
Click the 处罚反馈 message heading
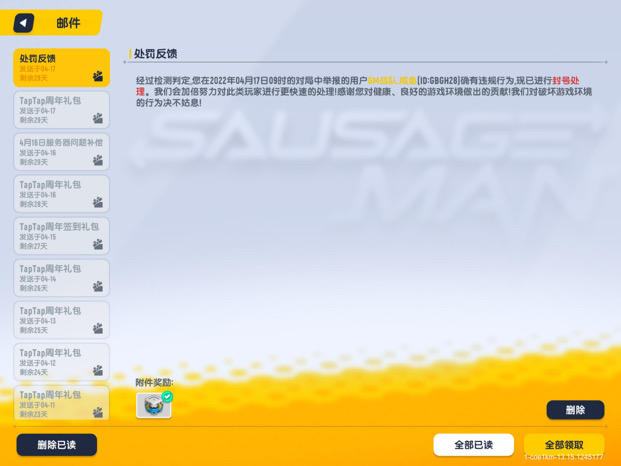coord(155,54)
